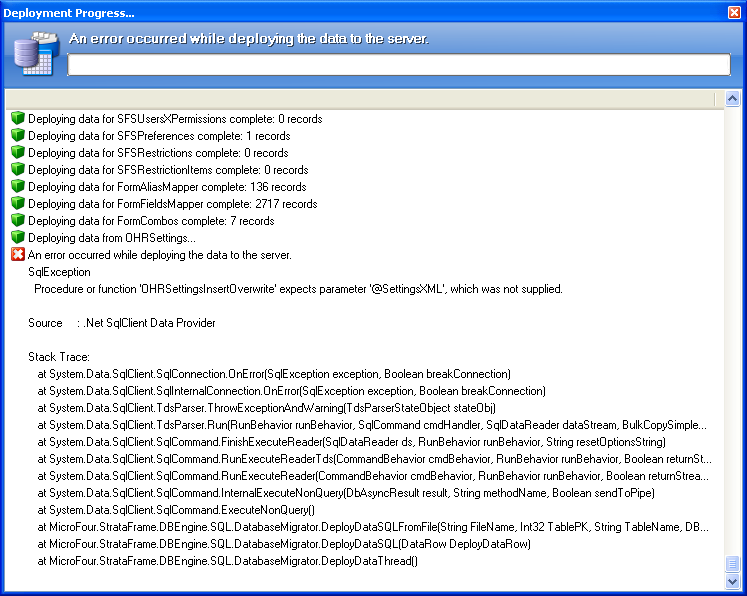Click the green icon beside OHRSettings entry
This screenshot has width=747, height=596.
point(17,238)
